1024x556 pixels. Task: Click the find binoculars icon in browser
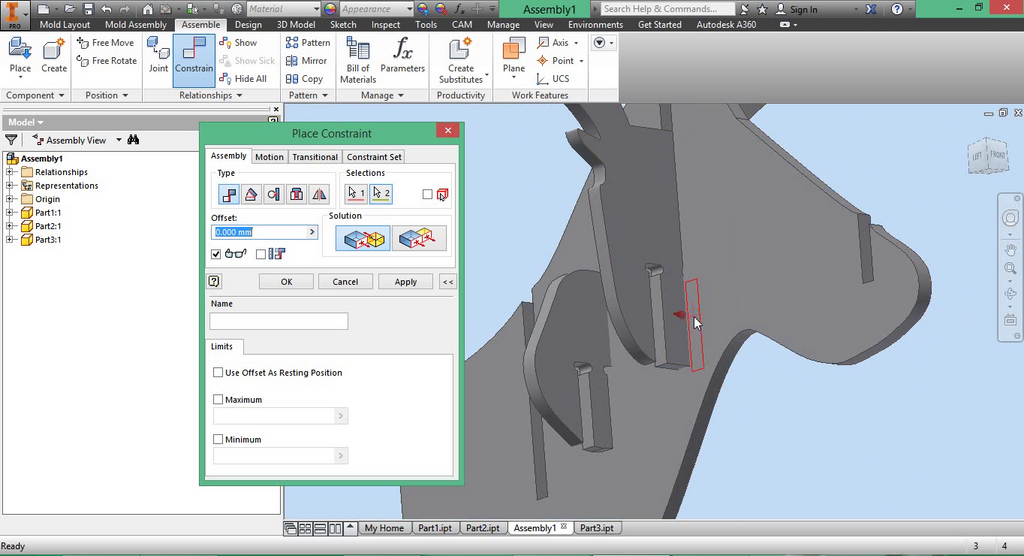coord(133,140)
